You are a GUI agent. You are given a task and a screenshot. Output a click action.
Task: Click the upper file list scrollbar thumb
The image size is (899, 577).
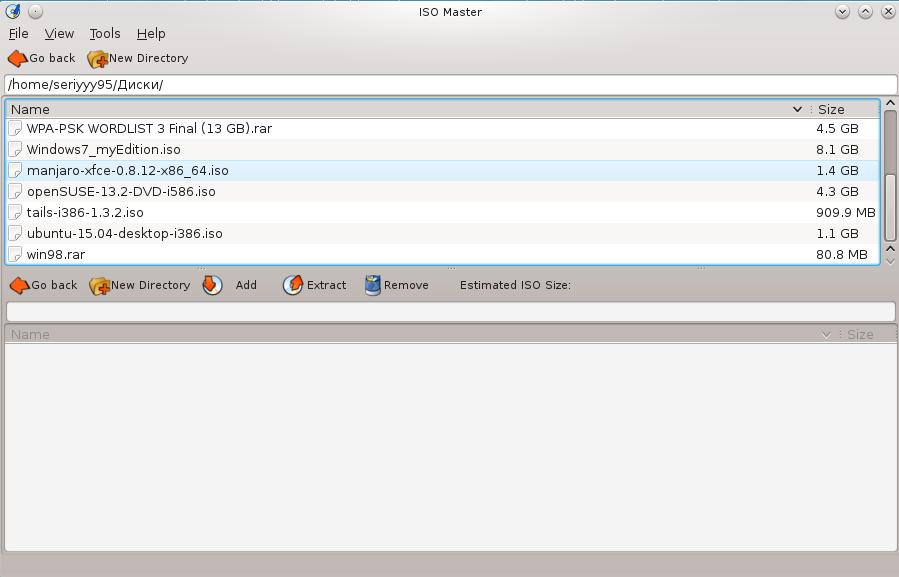[890, 206]
